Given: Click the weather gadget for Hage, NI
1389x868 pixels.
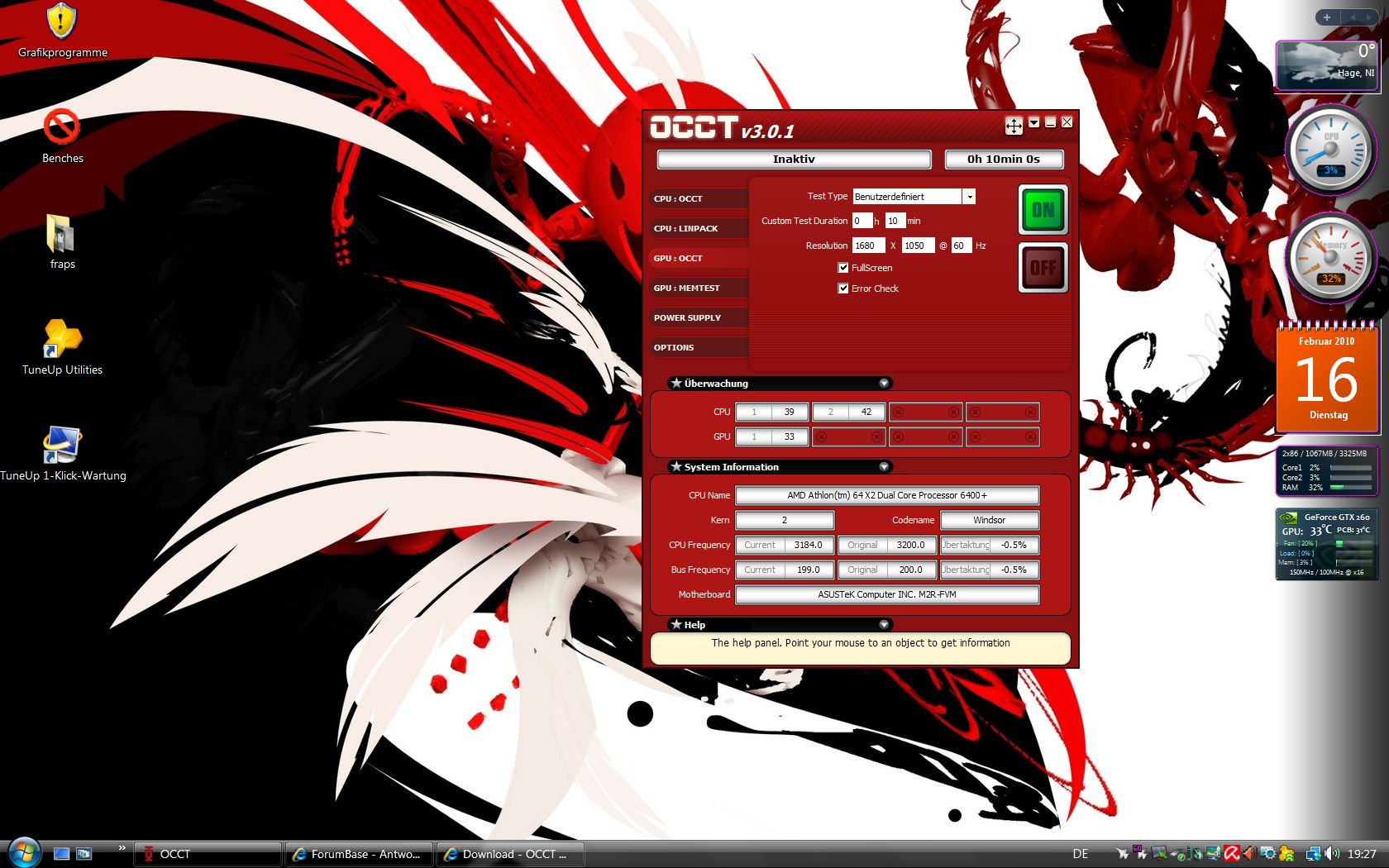Looking at the screenshot, I should 1326,64.
